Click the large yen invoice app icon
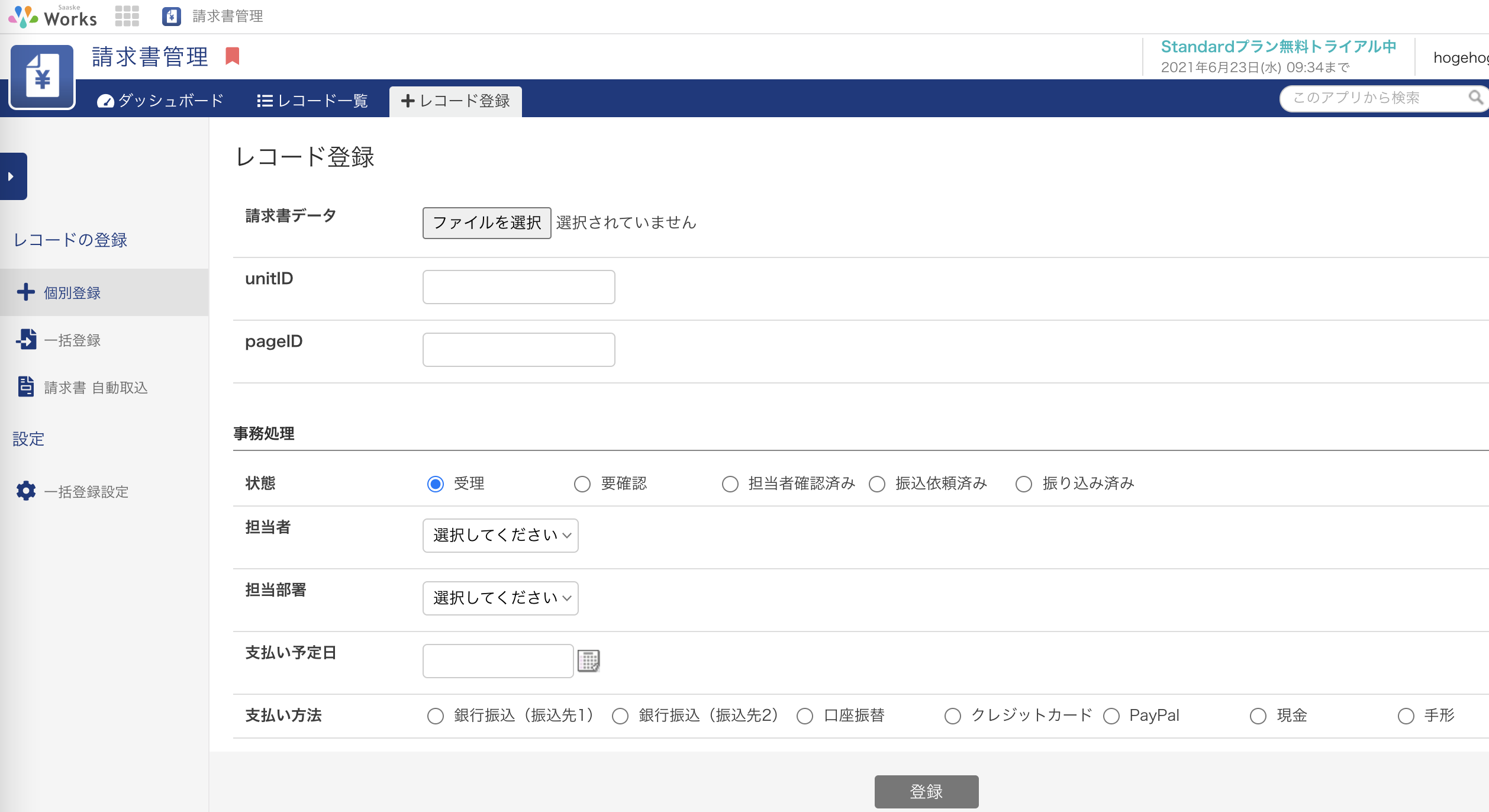The width and height of the screenshot is (1489, 812). click(x=42, y=77)
